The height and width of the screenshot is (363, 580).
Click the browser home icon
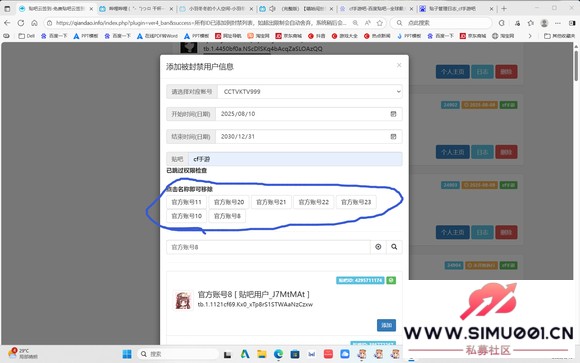[x=34, y=23]
